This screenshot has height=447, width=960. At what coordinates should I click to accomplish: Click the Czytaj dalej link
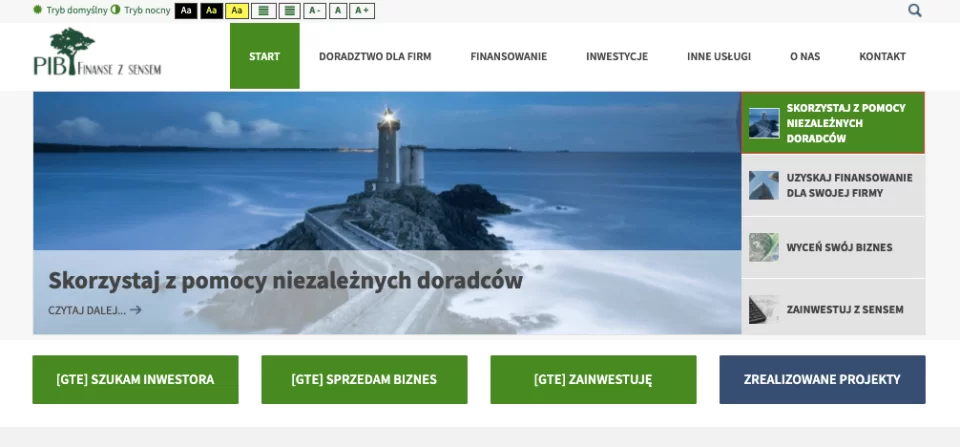pyautogui.click(x=94, y=310)
